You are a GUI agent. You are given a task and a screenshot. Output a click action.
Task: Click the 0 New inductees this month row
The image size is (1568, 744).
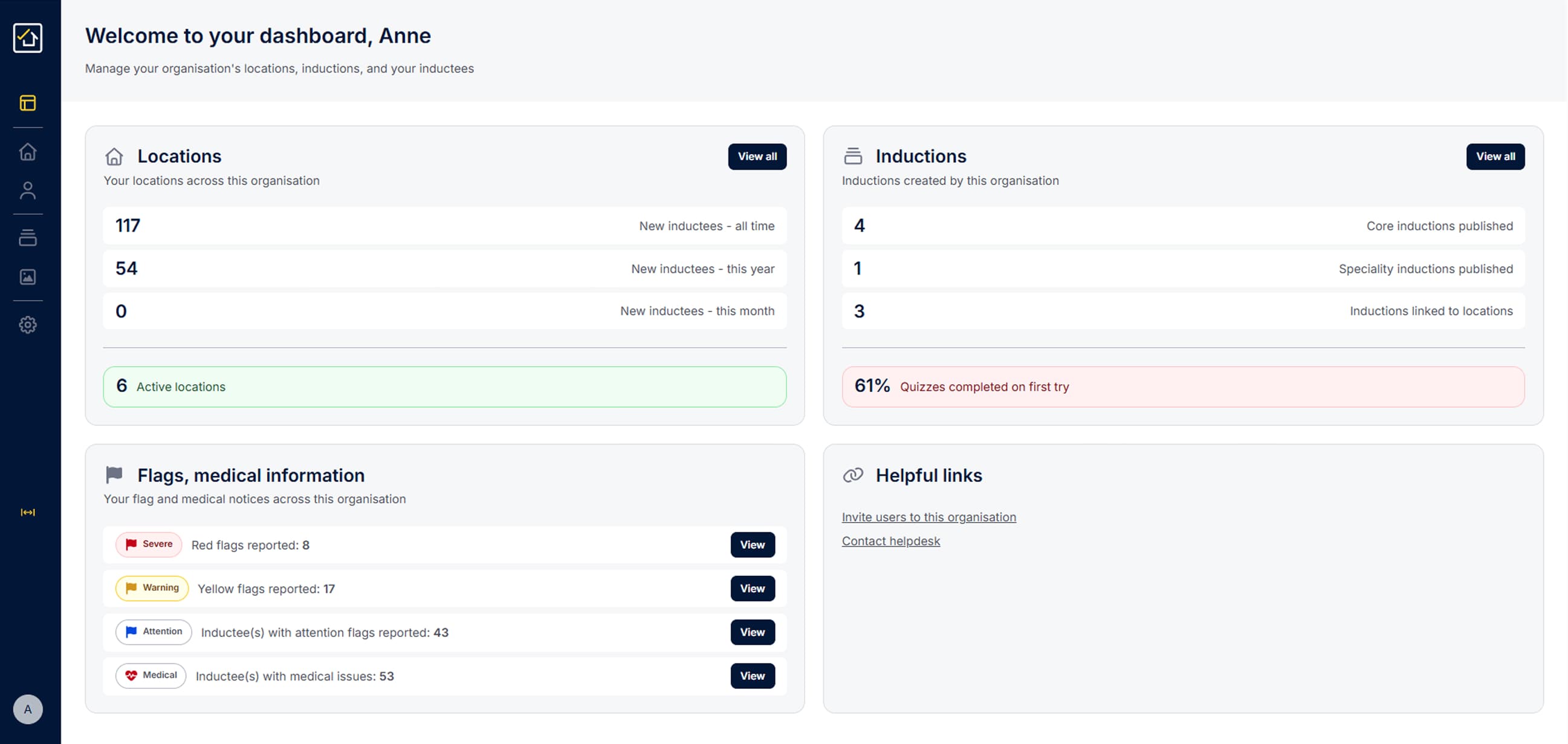444,311
